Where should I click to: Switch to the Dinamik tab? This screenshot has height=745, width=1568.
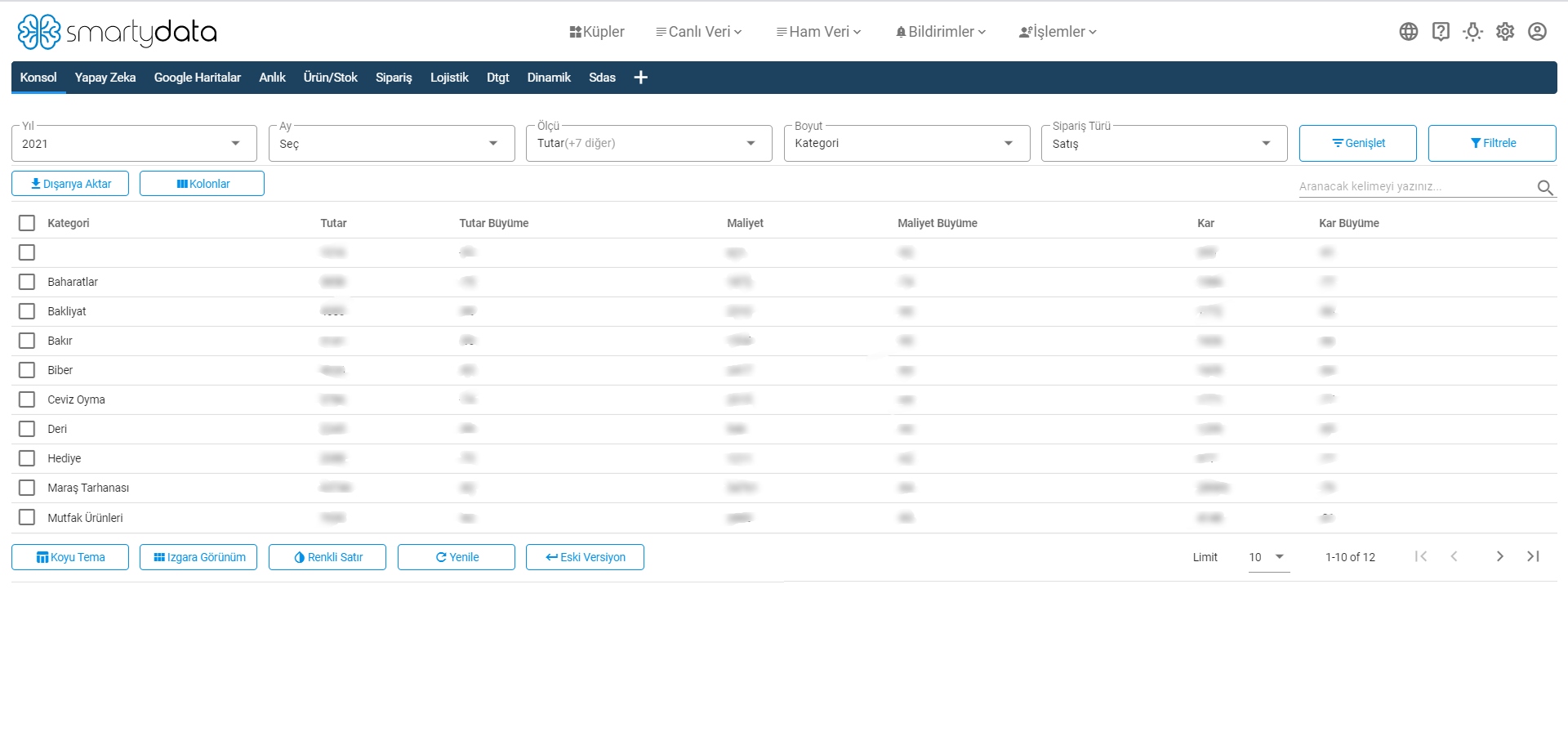(549, 78)
